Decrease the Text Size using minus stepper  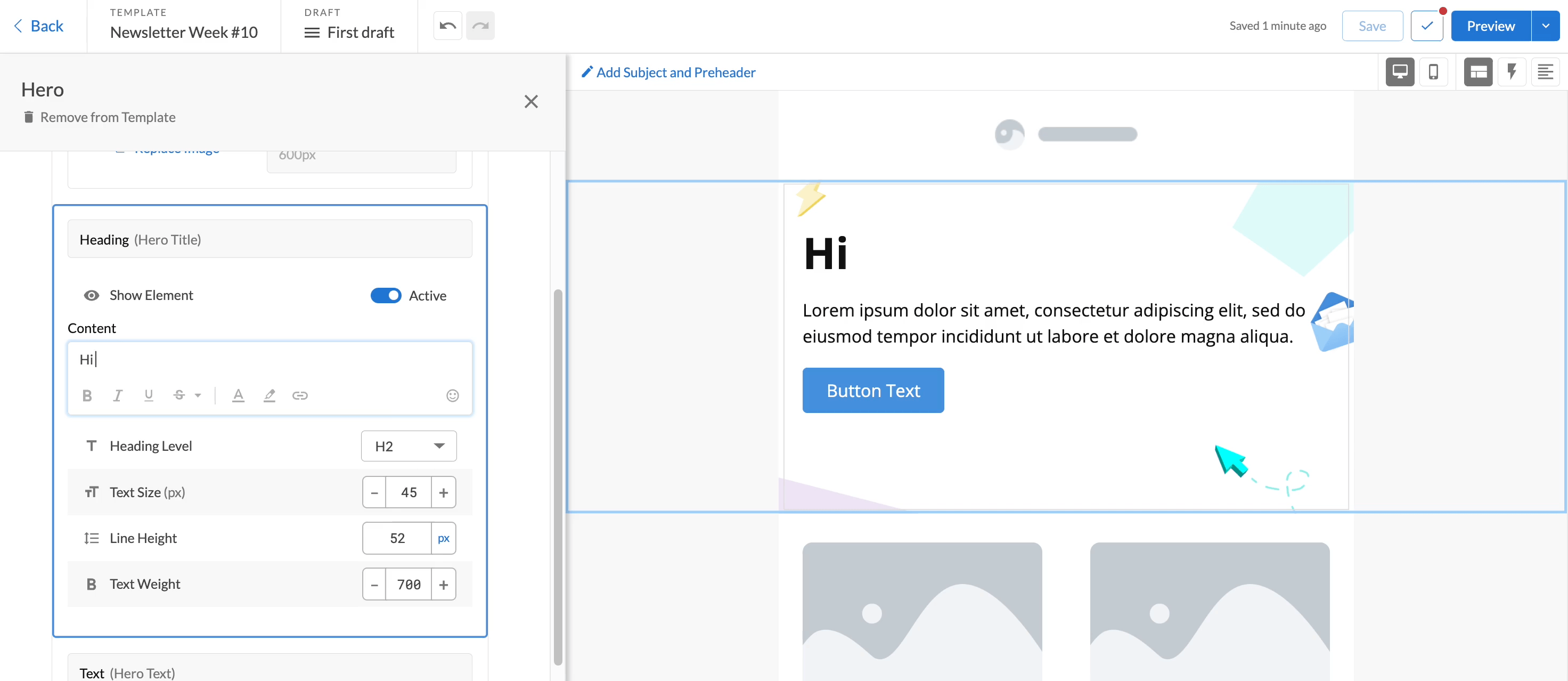pos(373,491)
